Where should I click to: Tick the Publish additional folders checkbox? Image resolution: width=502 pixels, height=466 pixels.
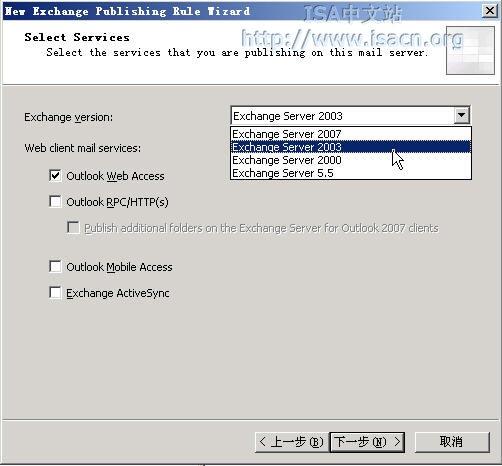coord(73,227)
